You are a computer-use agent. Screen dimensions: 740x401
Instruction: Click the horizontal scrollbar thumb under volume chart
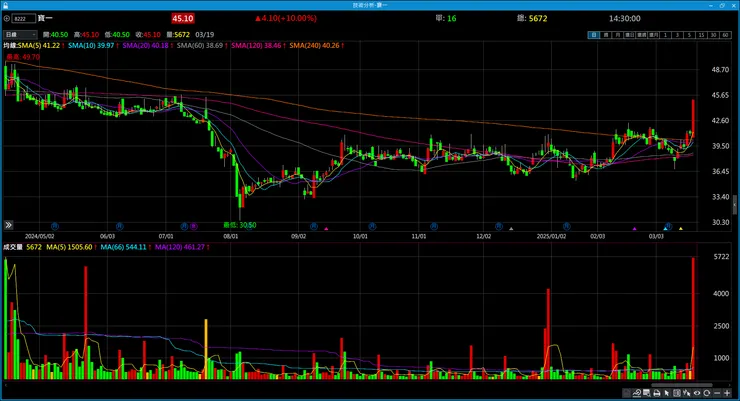[681, 385]
